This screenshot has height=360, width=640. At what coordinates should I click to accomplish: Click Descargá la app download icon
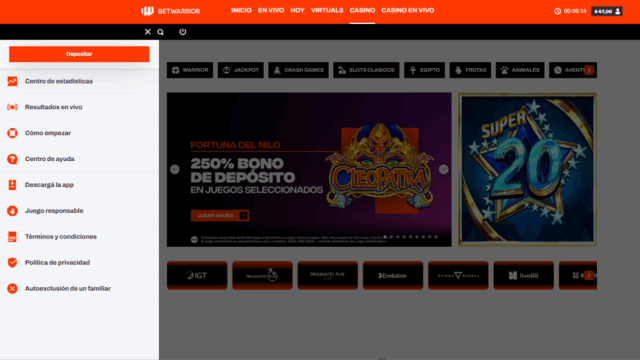pyautogui.click(x=12, y=185)
